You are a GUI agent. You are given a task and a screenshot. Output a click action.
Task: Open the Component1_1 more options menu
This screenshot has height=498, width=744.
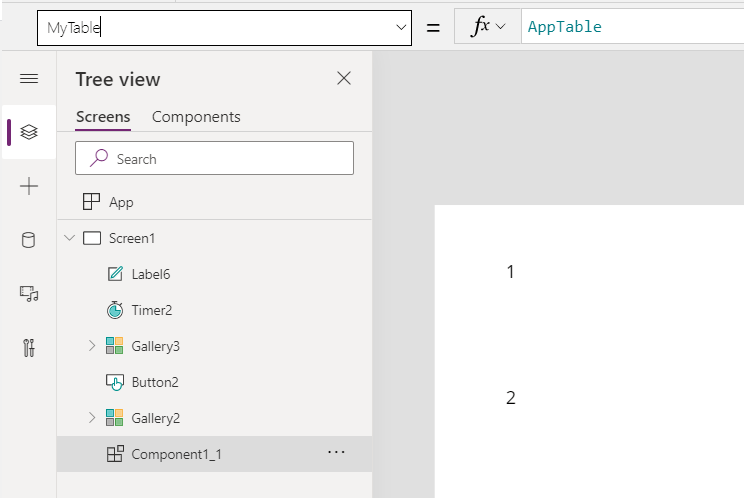click(336, 452)
